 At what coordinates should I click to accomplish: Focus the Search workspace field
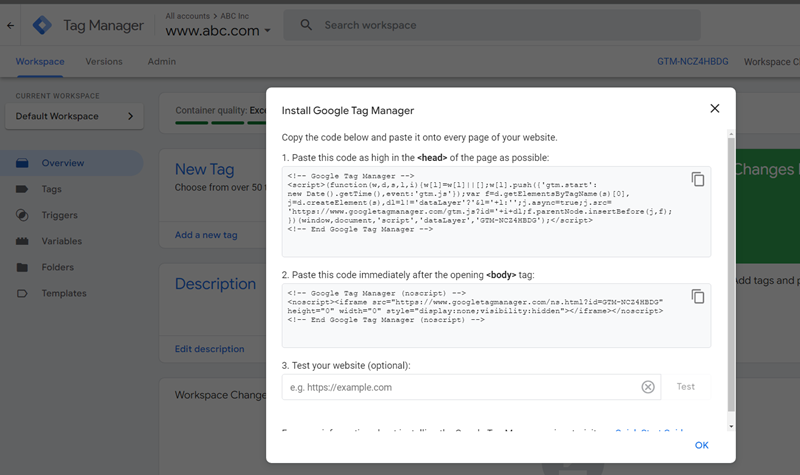(x=492, y=25)
